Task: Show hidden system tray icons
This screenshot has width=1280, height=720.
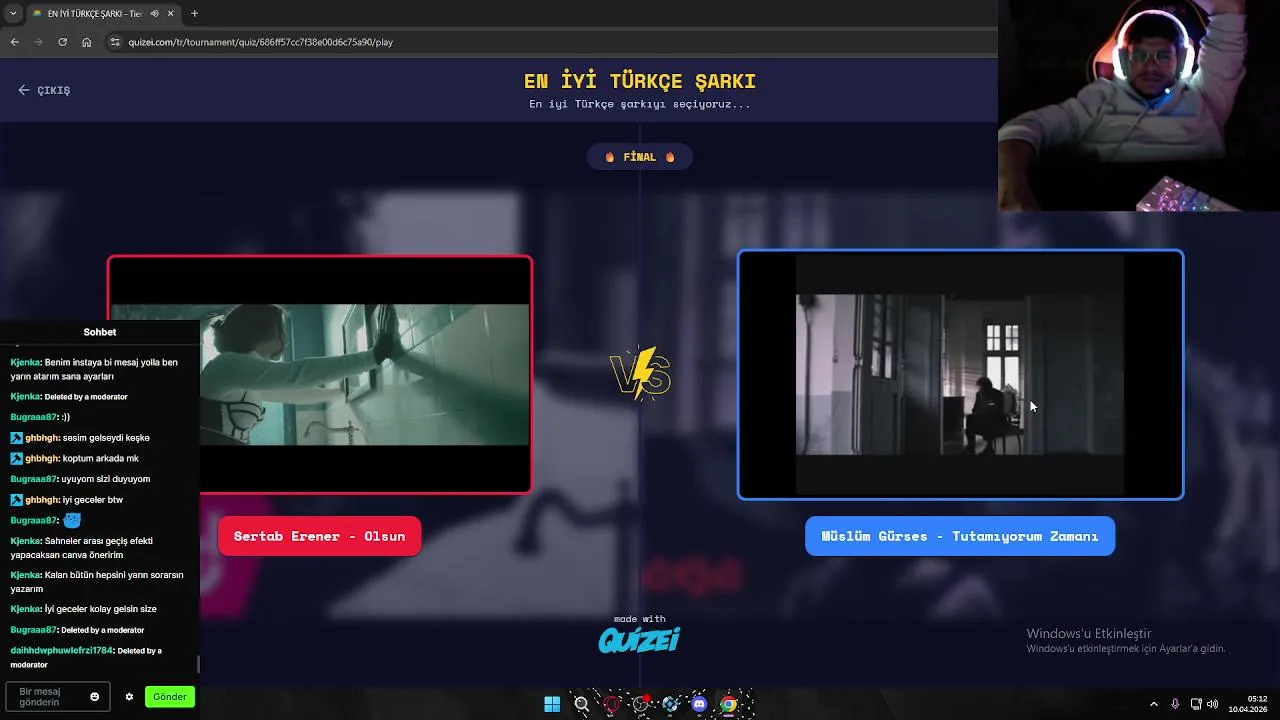Action: coord(1153,704)
